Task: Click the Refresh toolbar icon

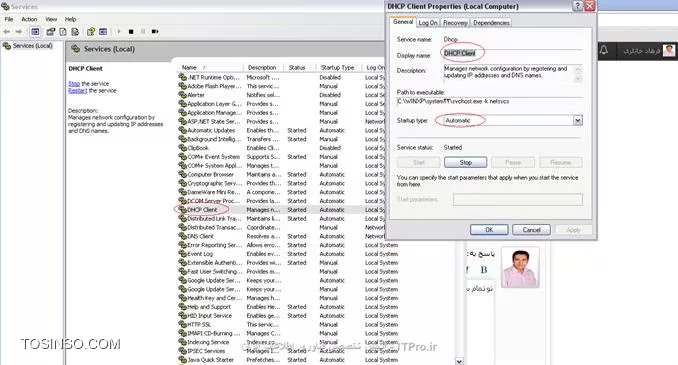Action: tap(63, 32)
